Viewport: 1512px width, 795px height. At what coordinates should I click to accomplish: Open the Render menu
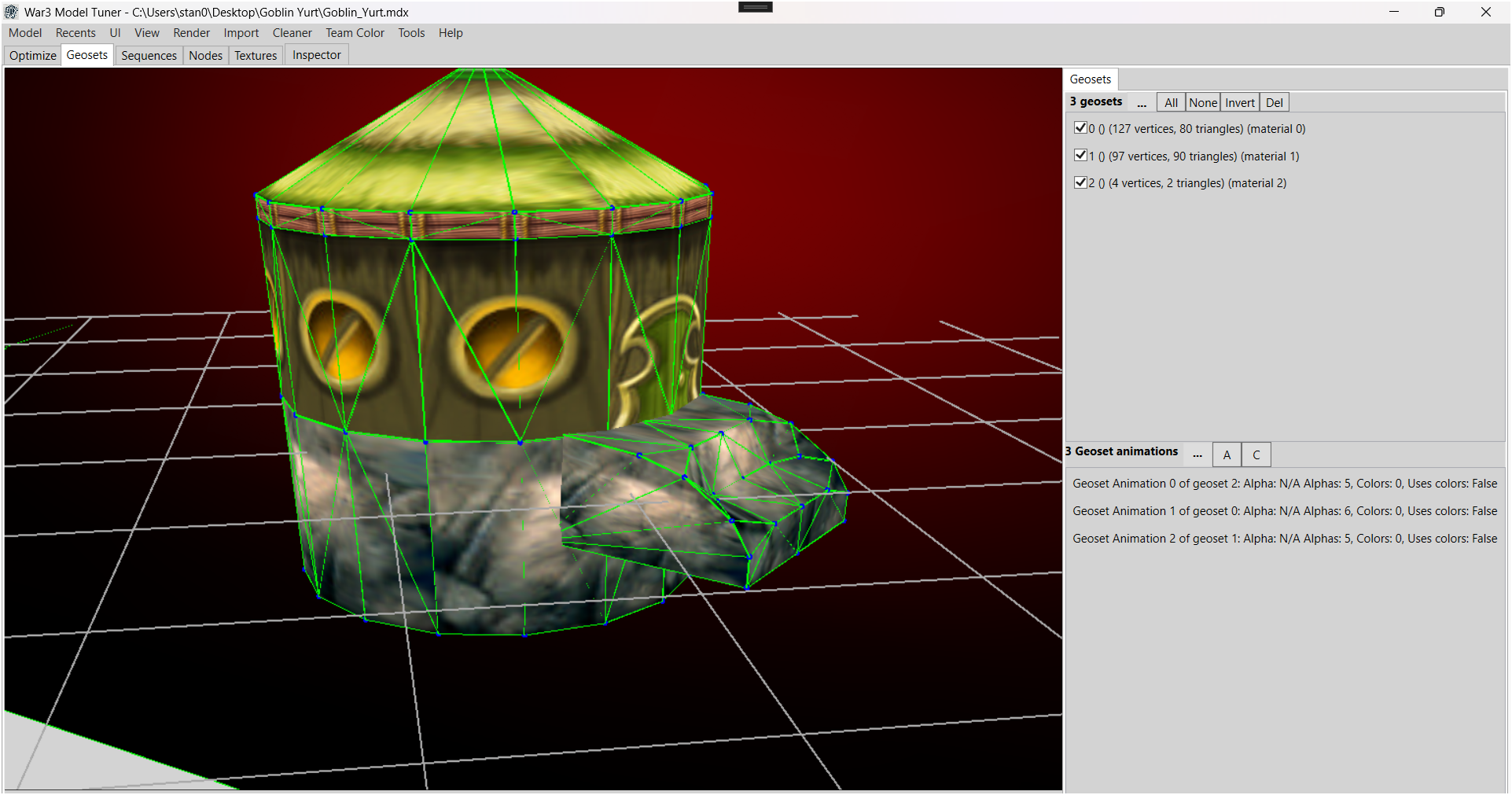[x=192, y=33]
